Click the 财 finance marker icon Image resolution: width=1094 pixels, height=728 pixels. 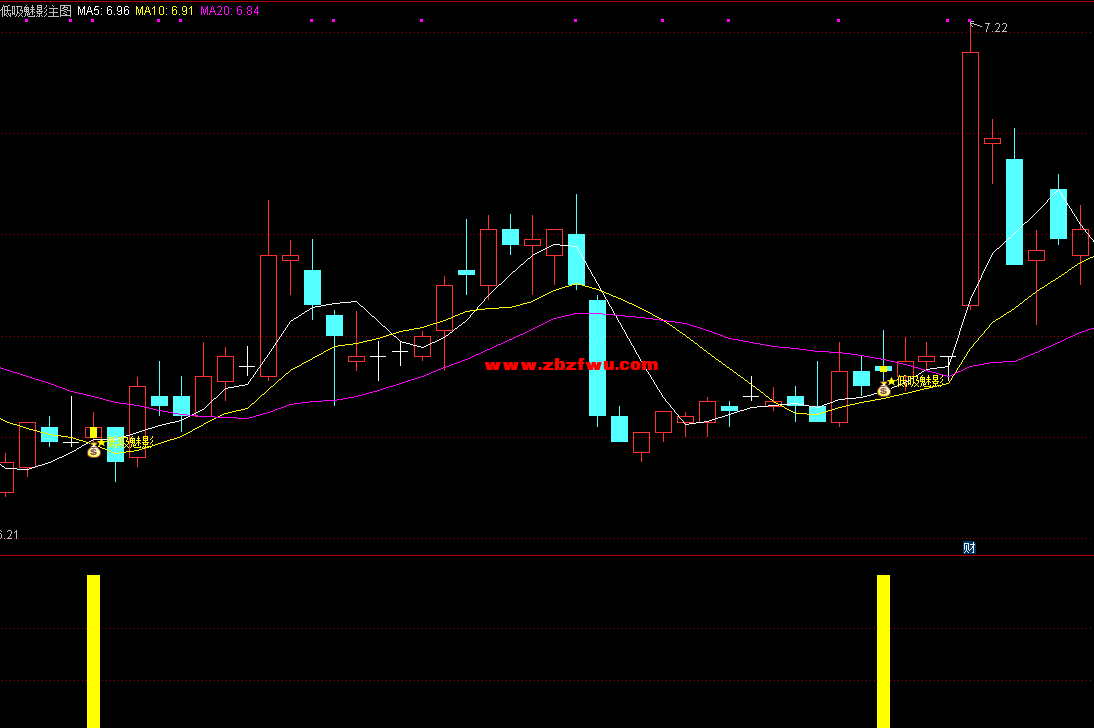969,548
